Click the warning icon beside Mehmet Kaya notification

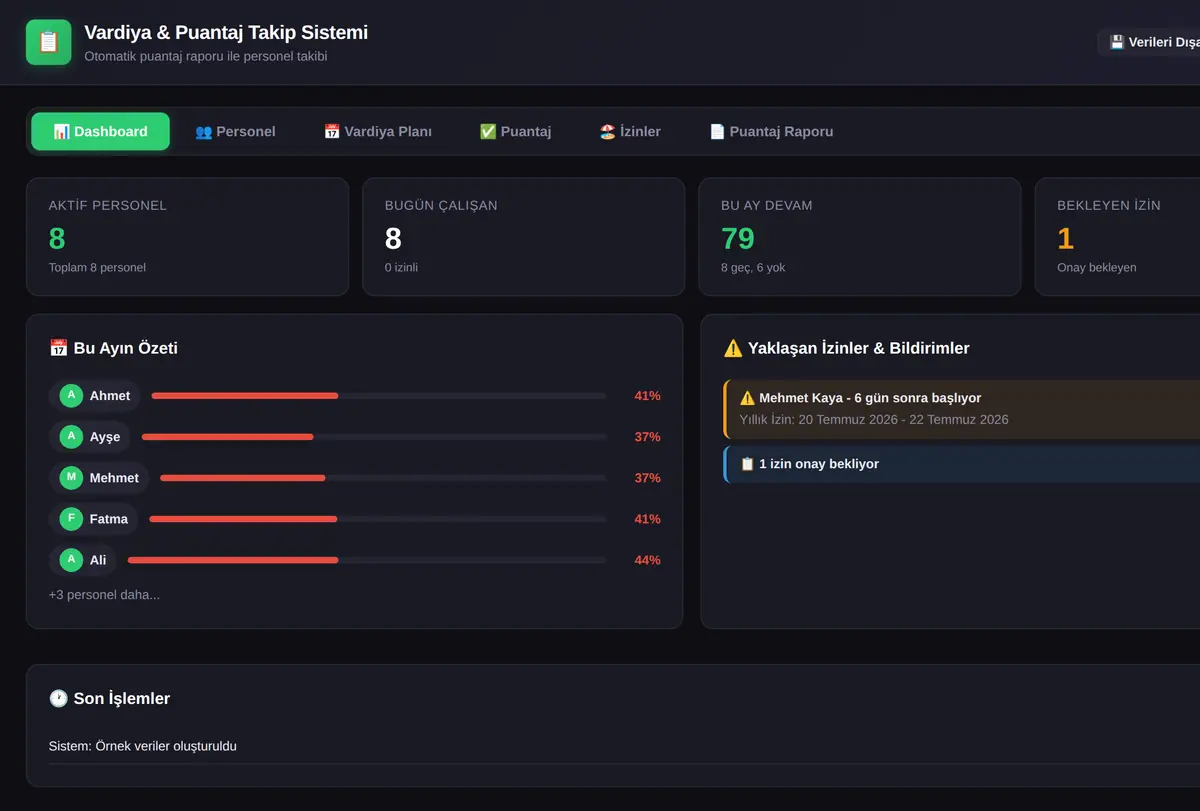coord(747,398)
